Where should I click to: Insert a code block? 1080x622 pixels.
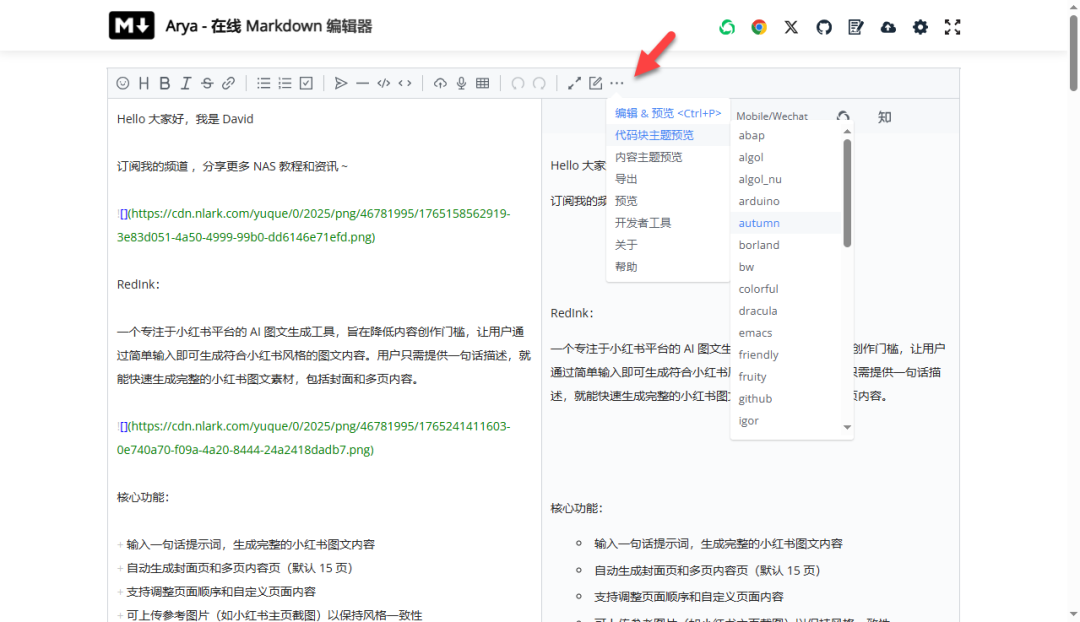[384, 83]
